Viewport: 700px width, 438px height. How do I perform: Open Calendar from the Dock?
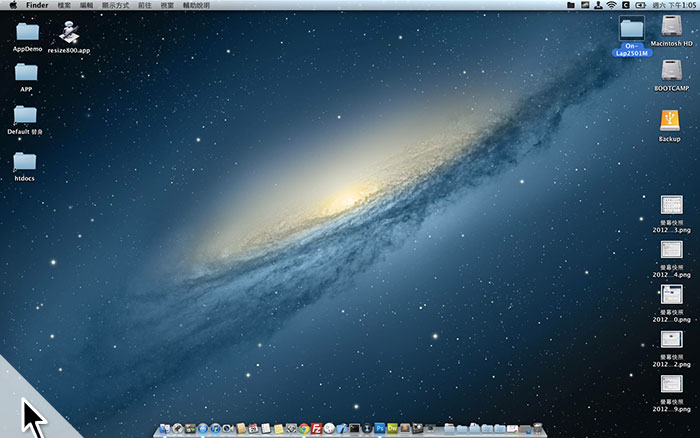click(254, 429)
